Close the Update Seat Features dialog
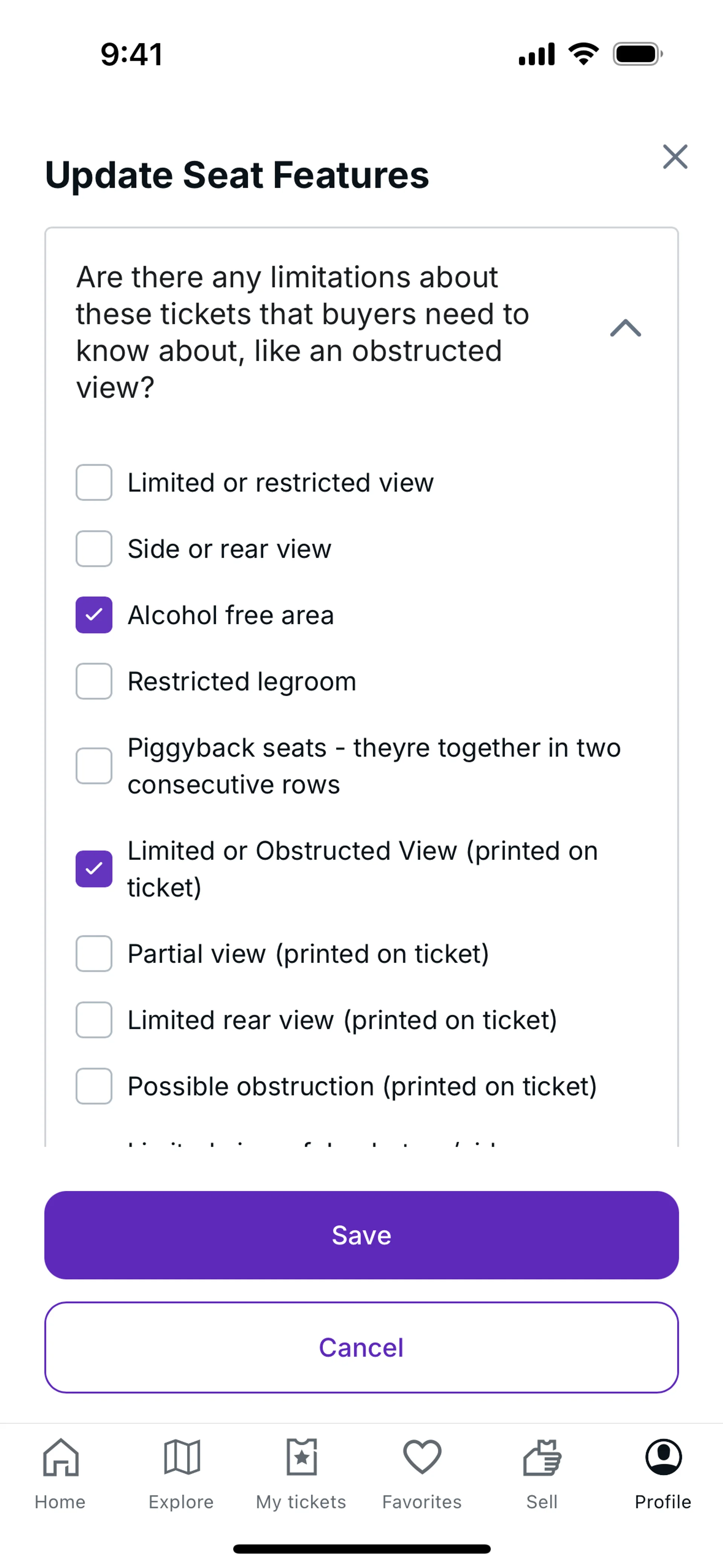 (x=674, y=157)
